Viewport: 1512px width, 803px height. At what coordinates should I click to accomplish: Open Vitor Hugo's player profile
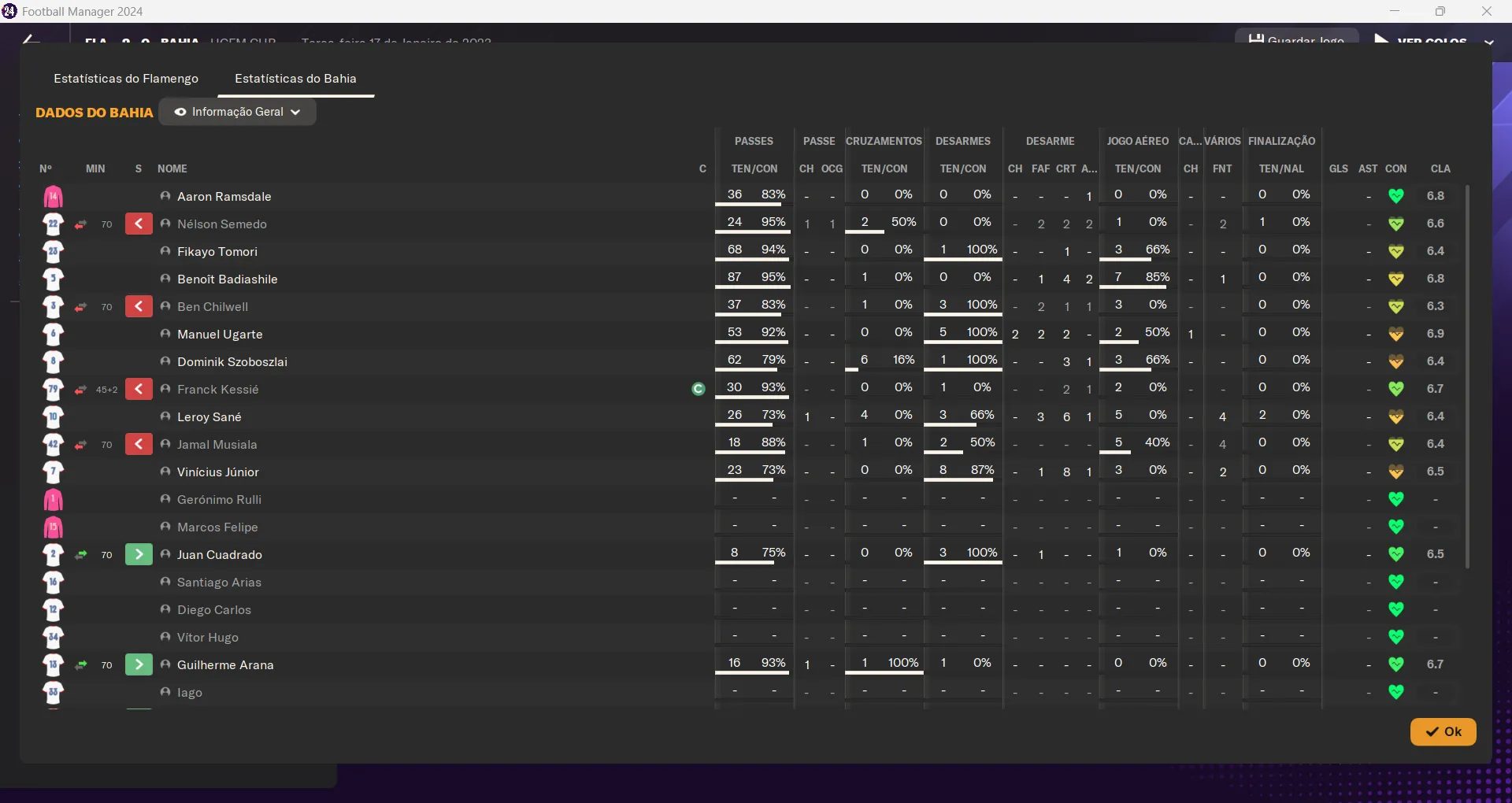point(207,638)
